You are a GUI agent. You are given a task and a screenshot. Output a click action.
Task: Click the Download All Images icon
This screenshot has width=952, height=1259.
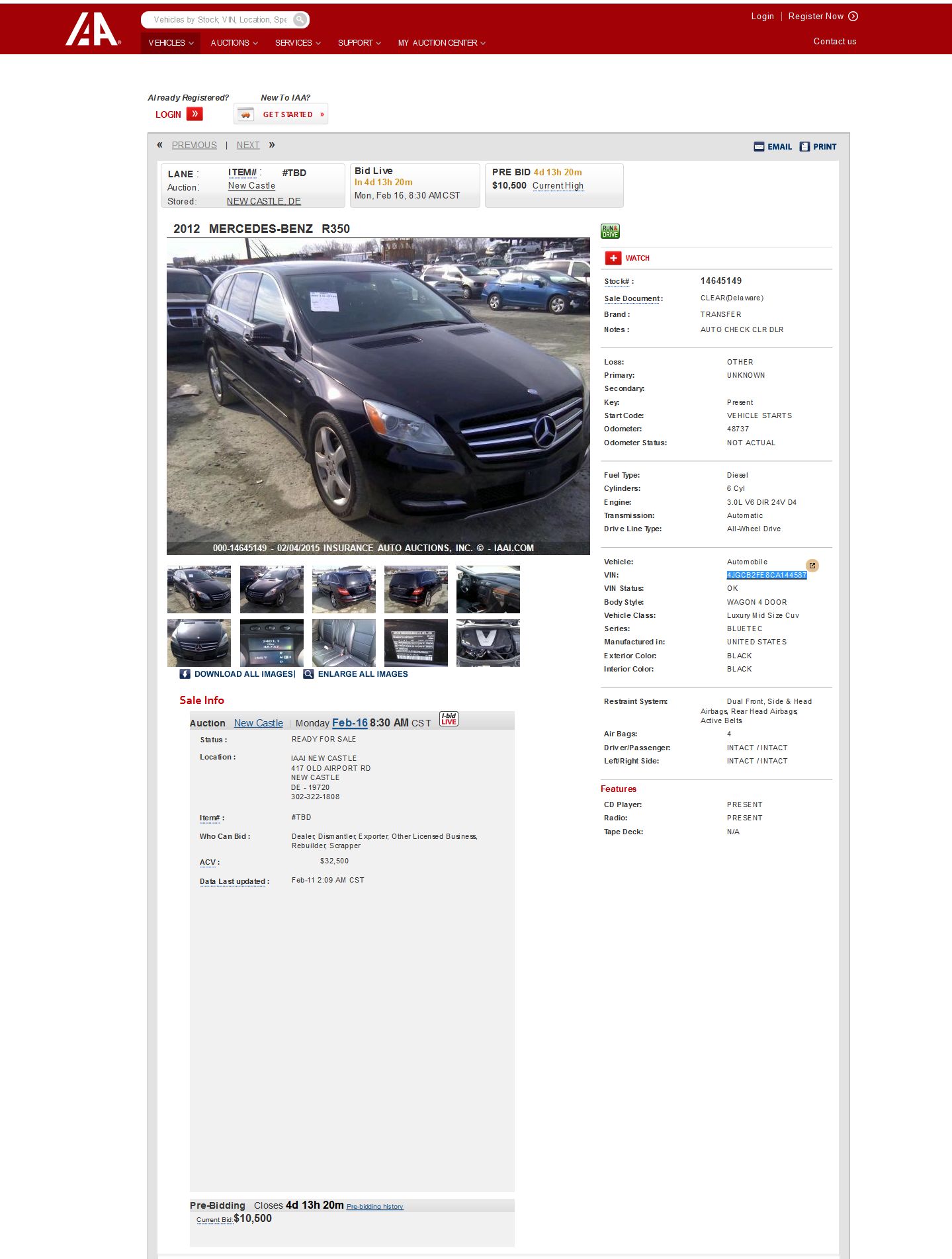[185, 674]
